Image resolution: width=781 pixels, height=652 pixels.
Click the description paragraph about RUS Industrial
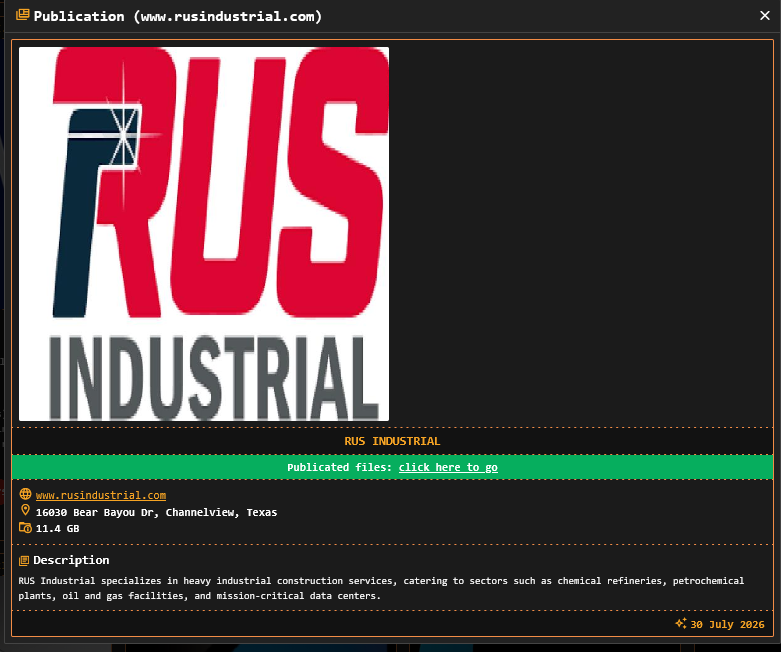(381, 588)
